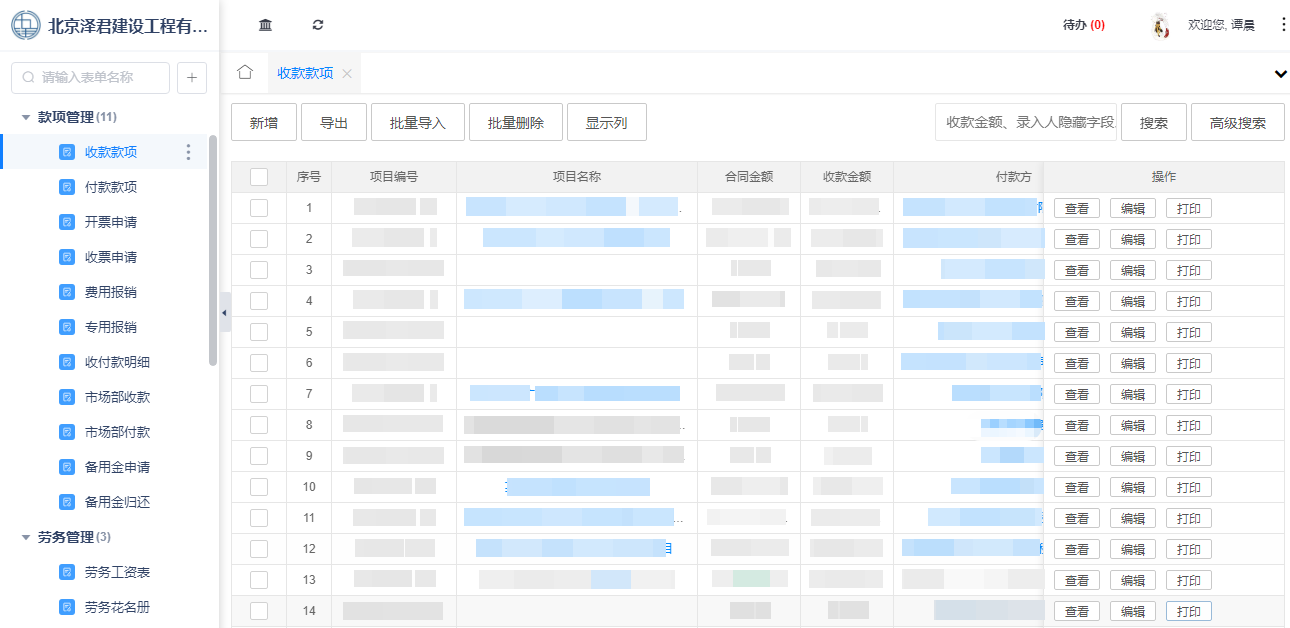
Task: Click the form icon beside 备用金归还
Action: coord(67,502)
